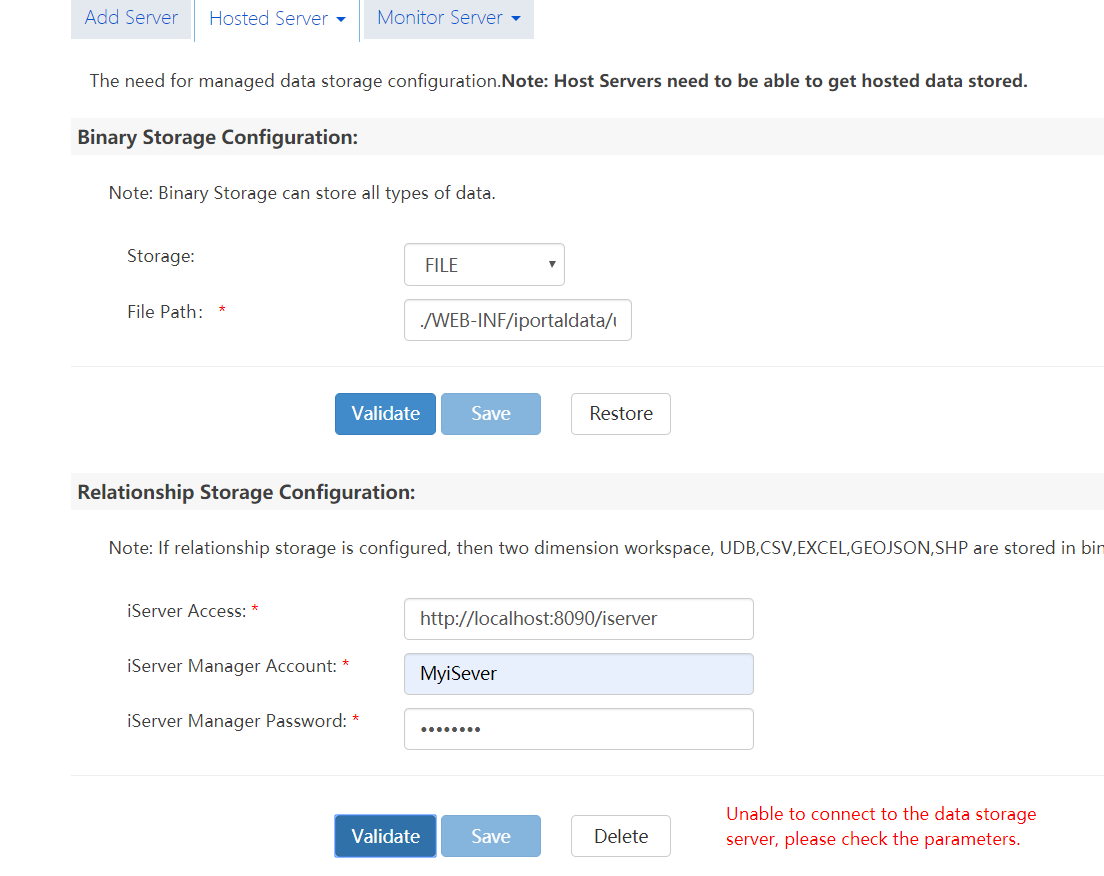Click the red connection error message
The width and height of the screenshot is (1104, 876).
tap(880, 827)
